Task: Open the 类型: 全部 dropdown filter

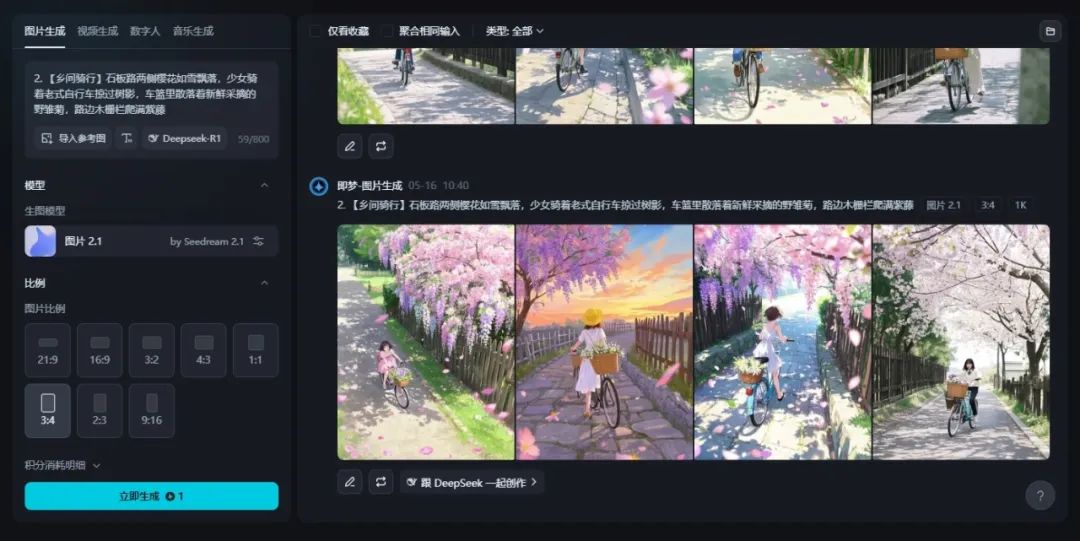Action: tap(514, 31)
